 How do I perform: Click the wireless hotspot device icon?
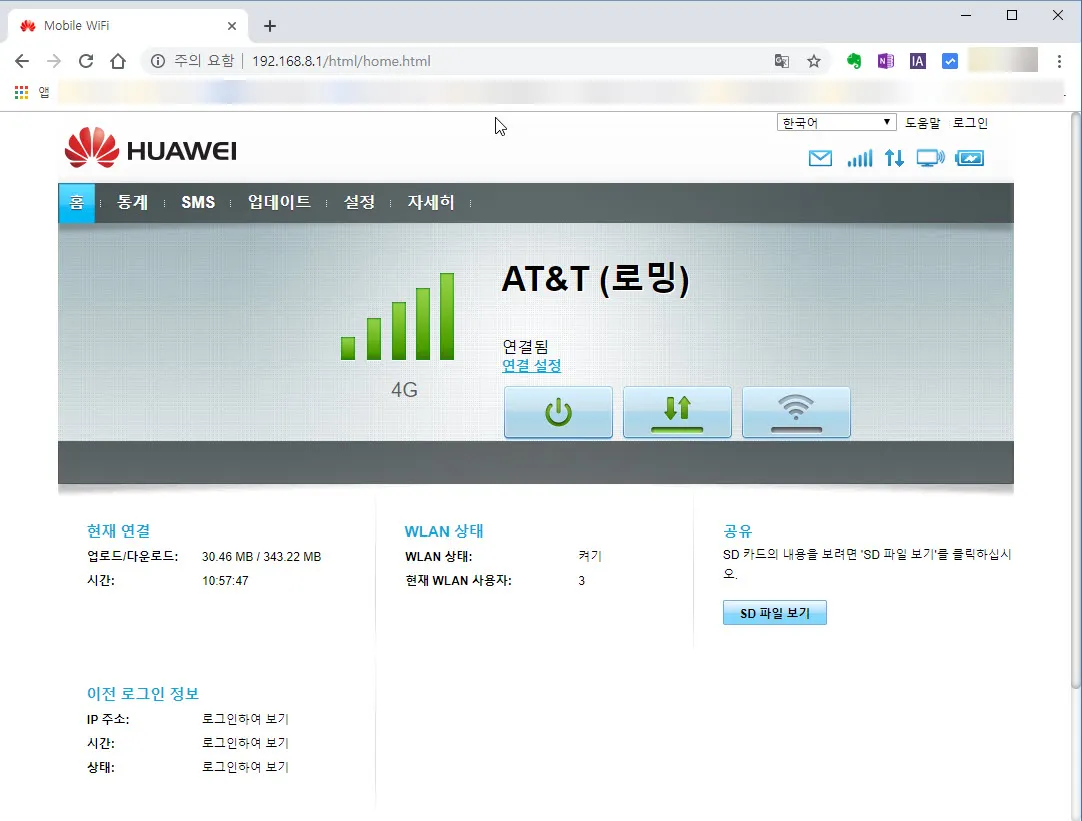point(930,158)
